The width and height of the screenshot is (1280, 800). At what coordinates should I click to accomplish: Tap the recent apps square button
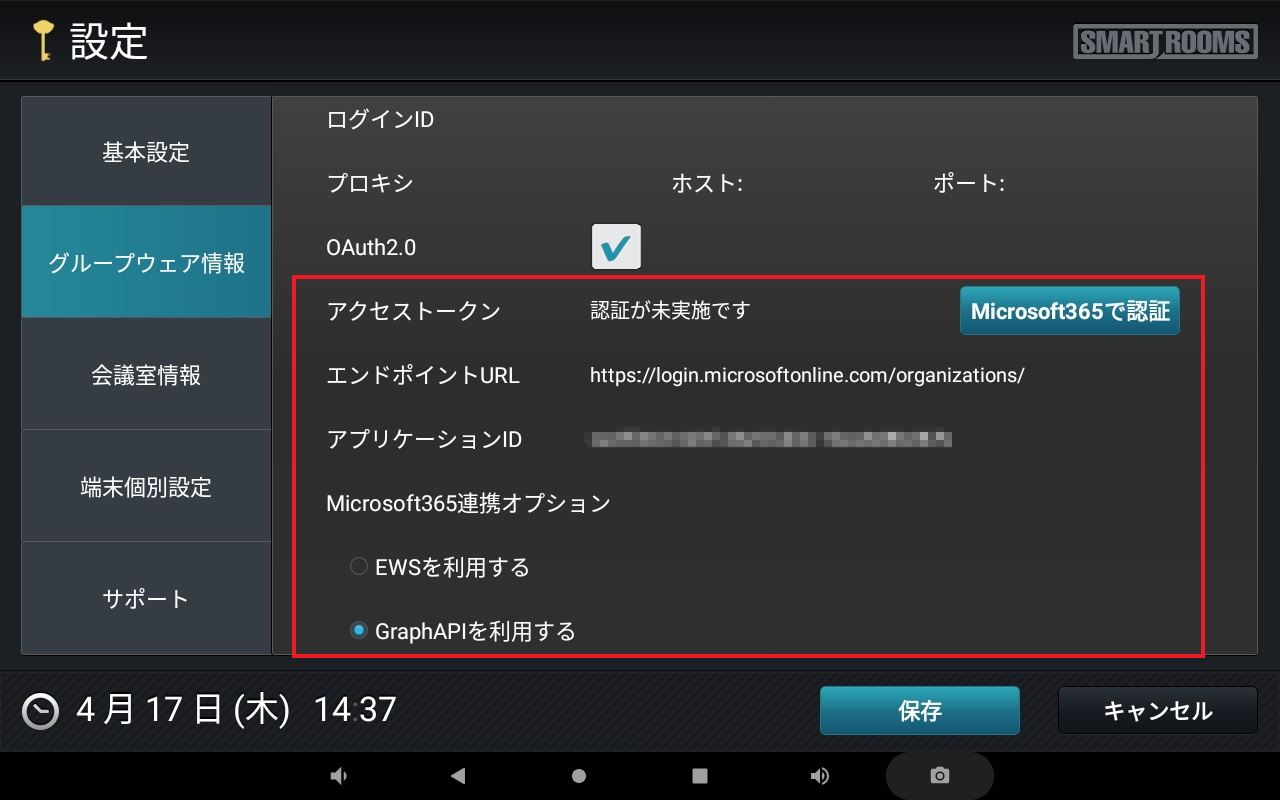pos(700,776)
